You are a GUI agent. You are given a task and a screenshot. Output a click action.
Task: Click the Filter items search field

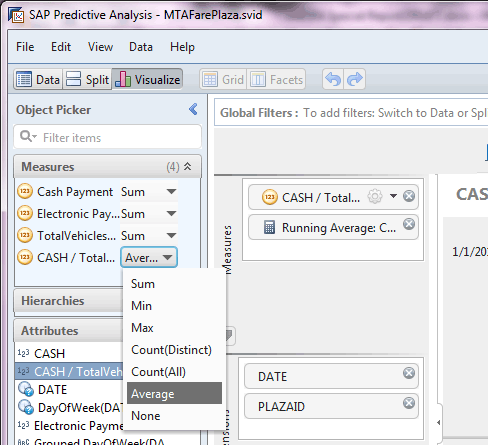tap(107, 137)
